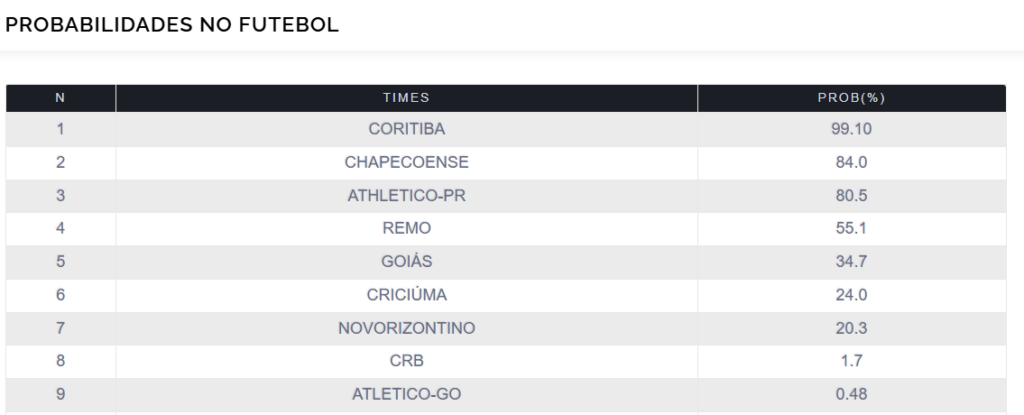Viewport: 1024px width, 415px height.
Task: Click the 84.0 probability cell
Action: pyautogui.click(x=851, y=162)
